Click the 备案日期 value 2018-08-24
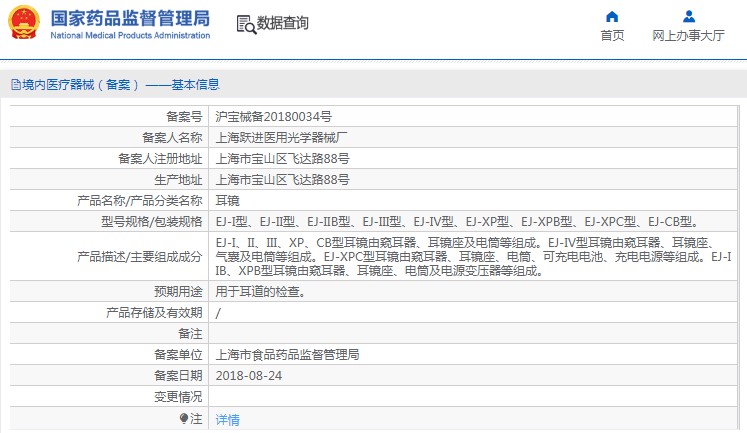 point(249,376)
